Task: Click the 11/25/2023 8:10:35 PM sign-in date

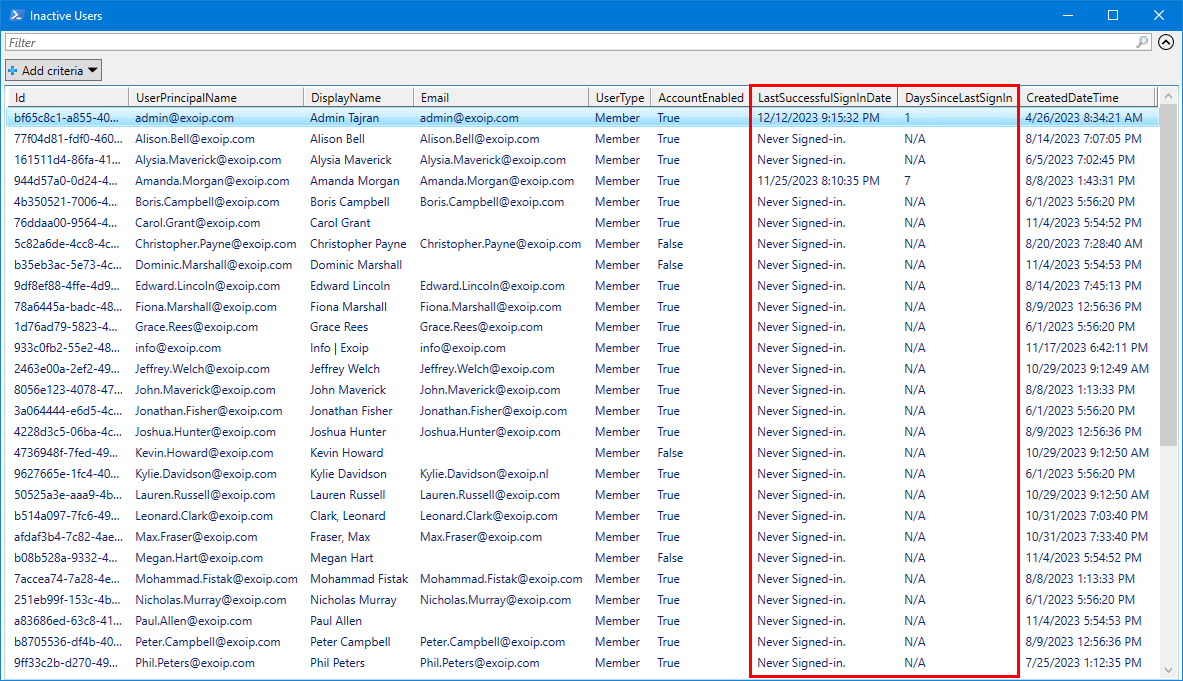Action: click(x=818, y=181)
